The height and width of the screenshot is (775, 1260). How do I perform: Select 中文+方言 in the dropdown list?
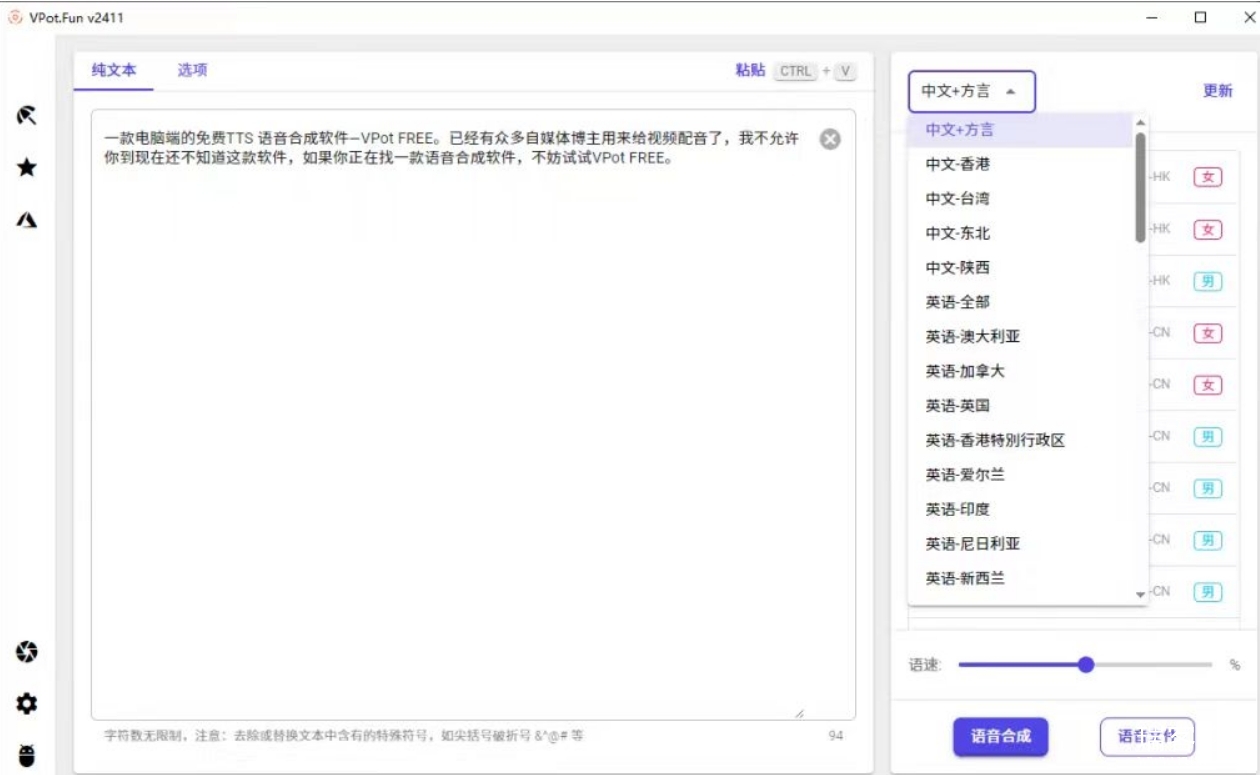[x=1020, y=130]
